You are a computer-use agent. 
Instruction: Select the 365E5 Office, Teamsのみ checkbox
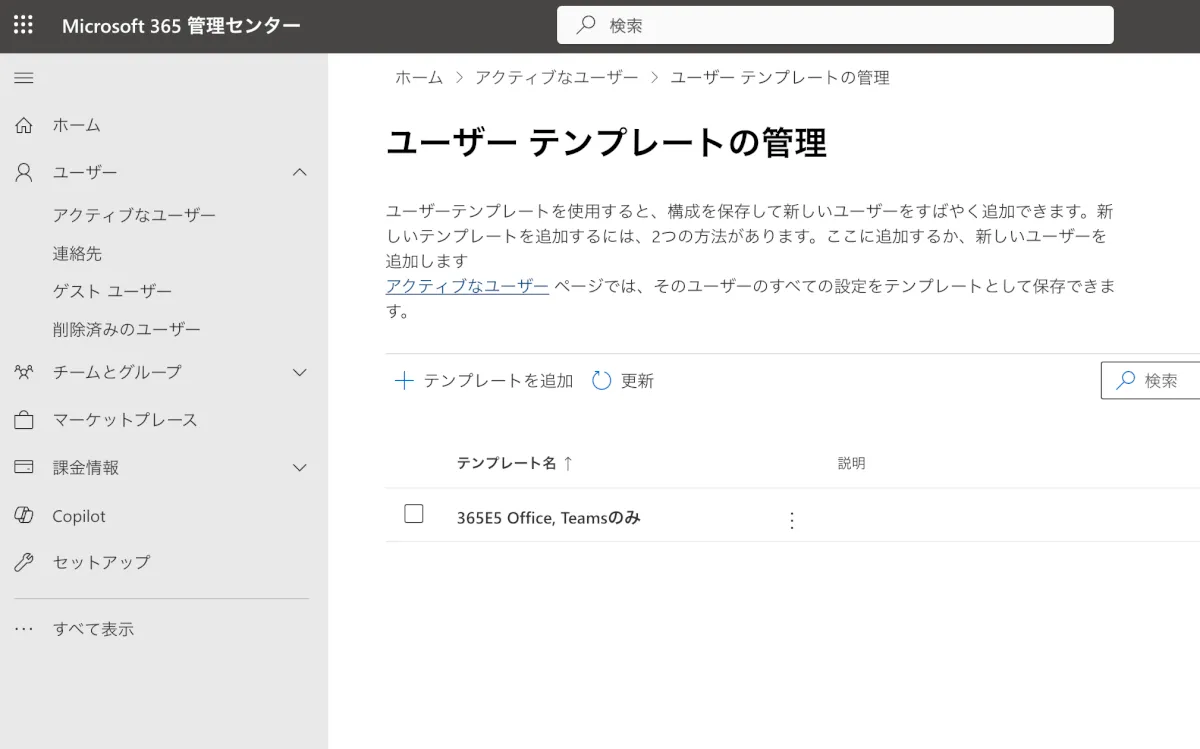pyautogui.click(x=414, y=514)
